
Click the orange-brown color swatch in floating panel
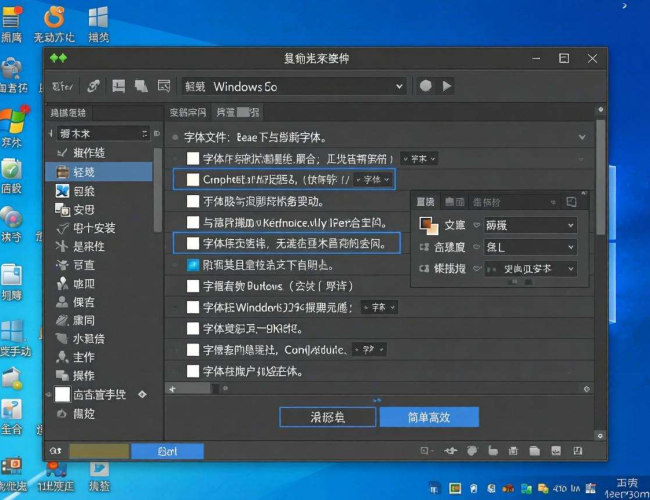(428, 225)
